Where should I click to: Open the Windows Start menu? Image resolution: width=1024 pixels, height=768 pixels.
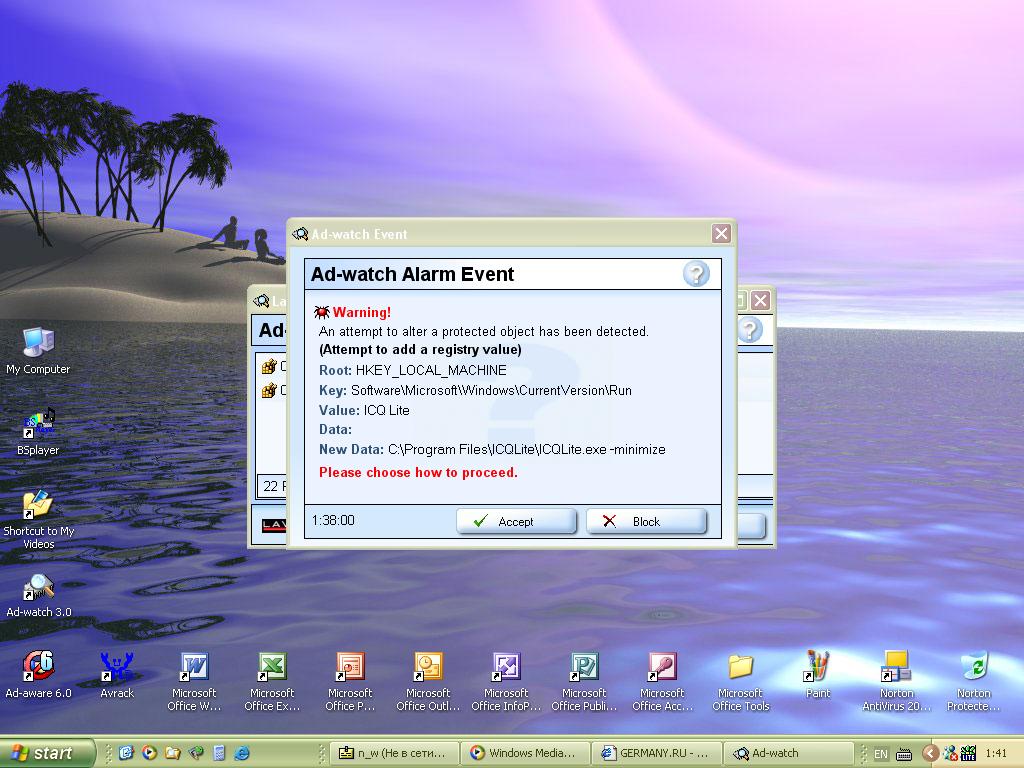pos(48,753)
